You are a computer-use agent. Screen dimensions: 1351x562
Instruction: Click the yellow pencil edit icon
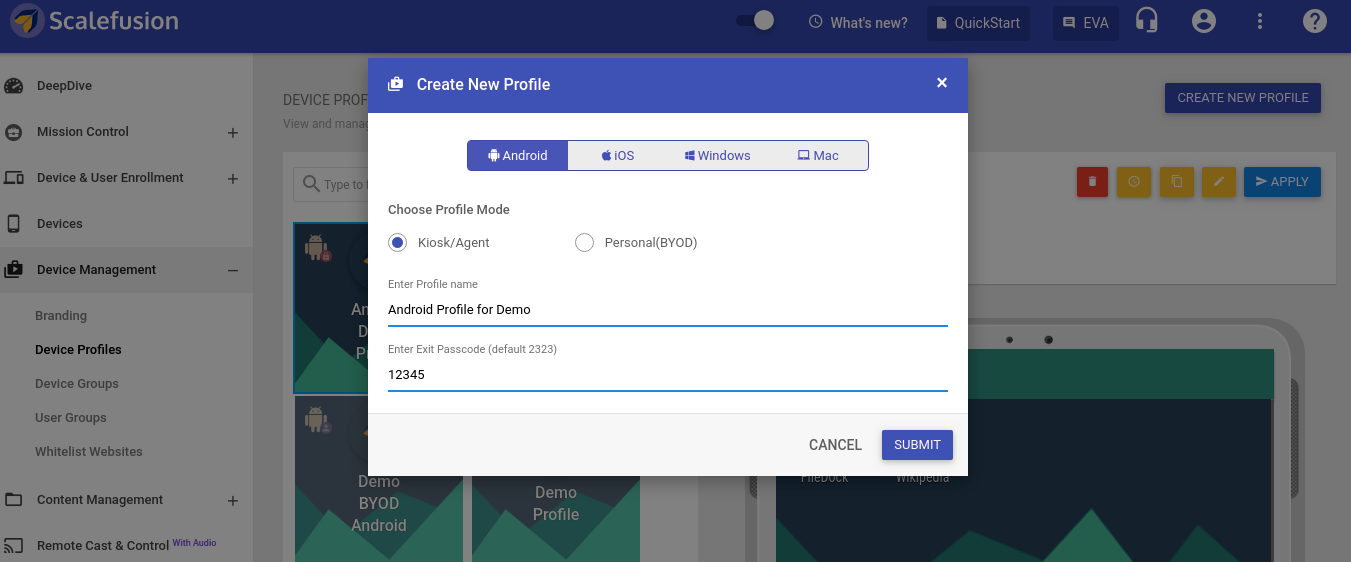click(1218, 182)
